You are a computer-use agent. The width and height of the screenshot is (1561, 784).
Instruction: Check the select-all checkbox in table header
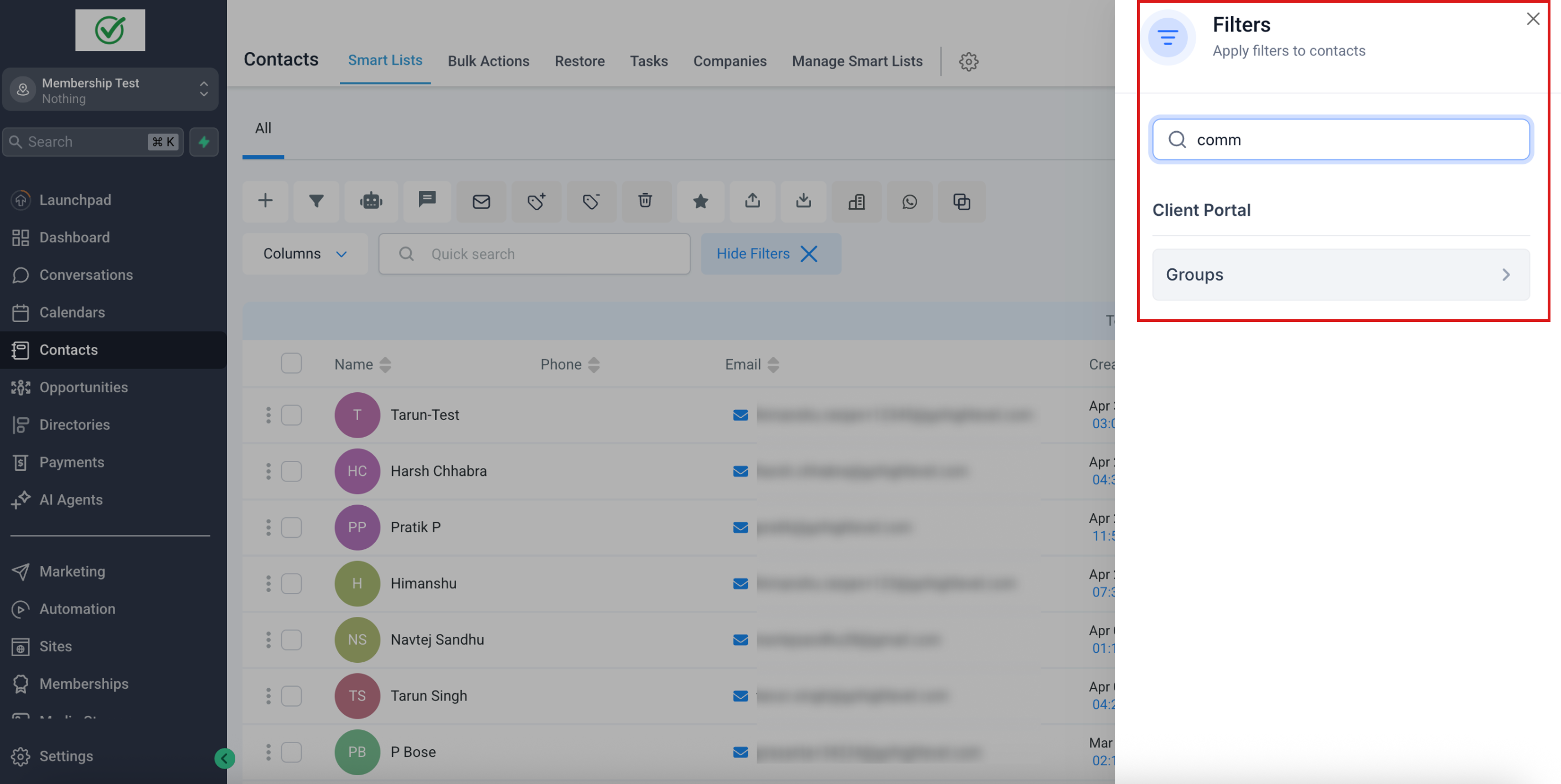(291, 364)
